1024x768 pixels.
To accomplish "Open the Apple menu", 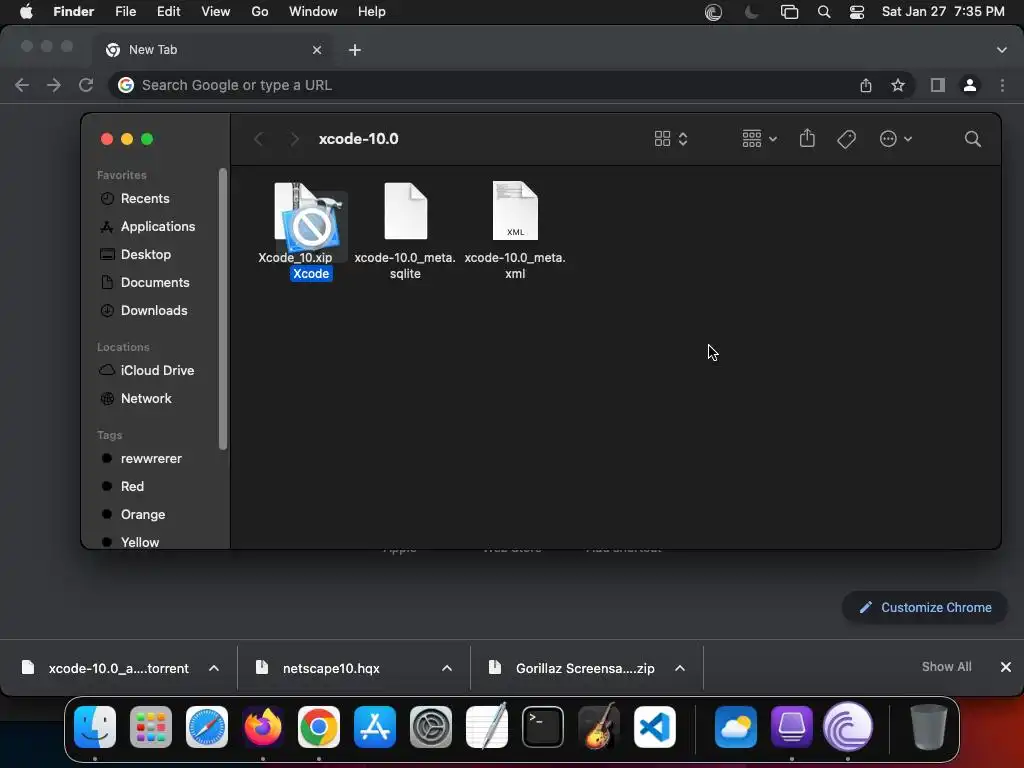I will click(26, 12).
